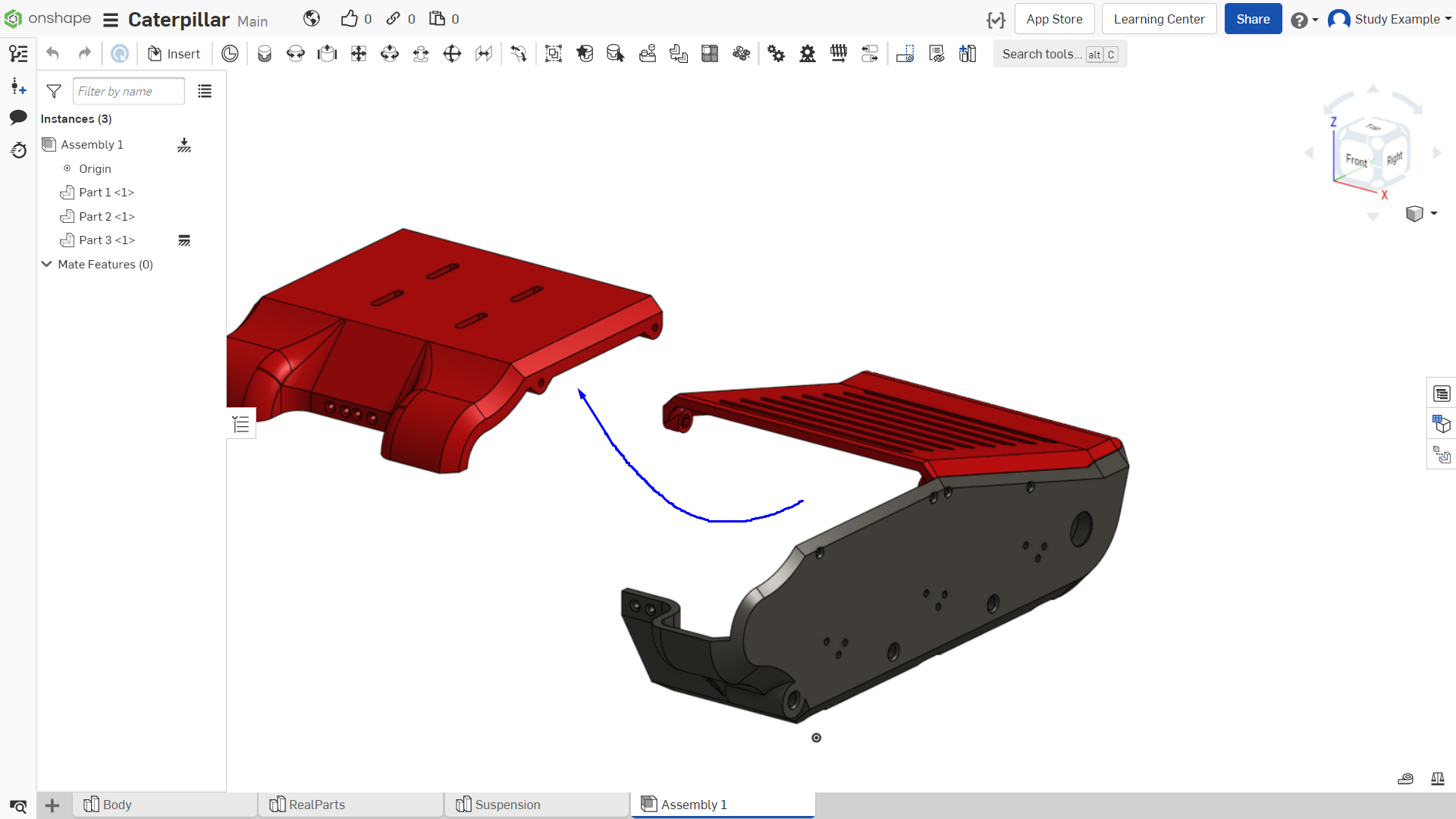
Task: Click the links chain icon
Action: (x=393, y=19)
